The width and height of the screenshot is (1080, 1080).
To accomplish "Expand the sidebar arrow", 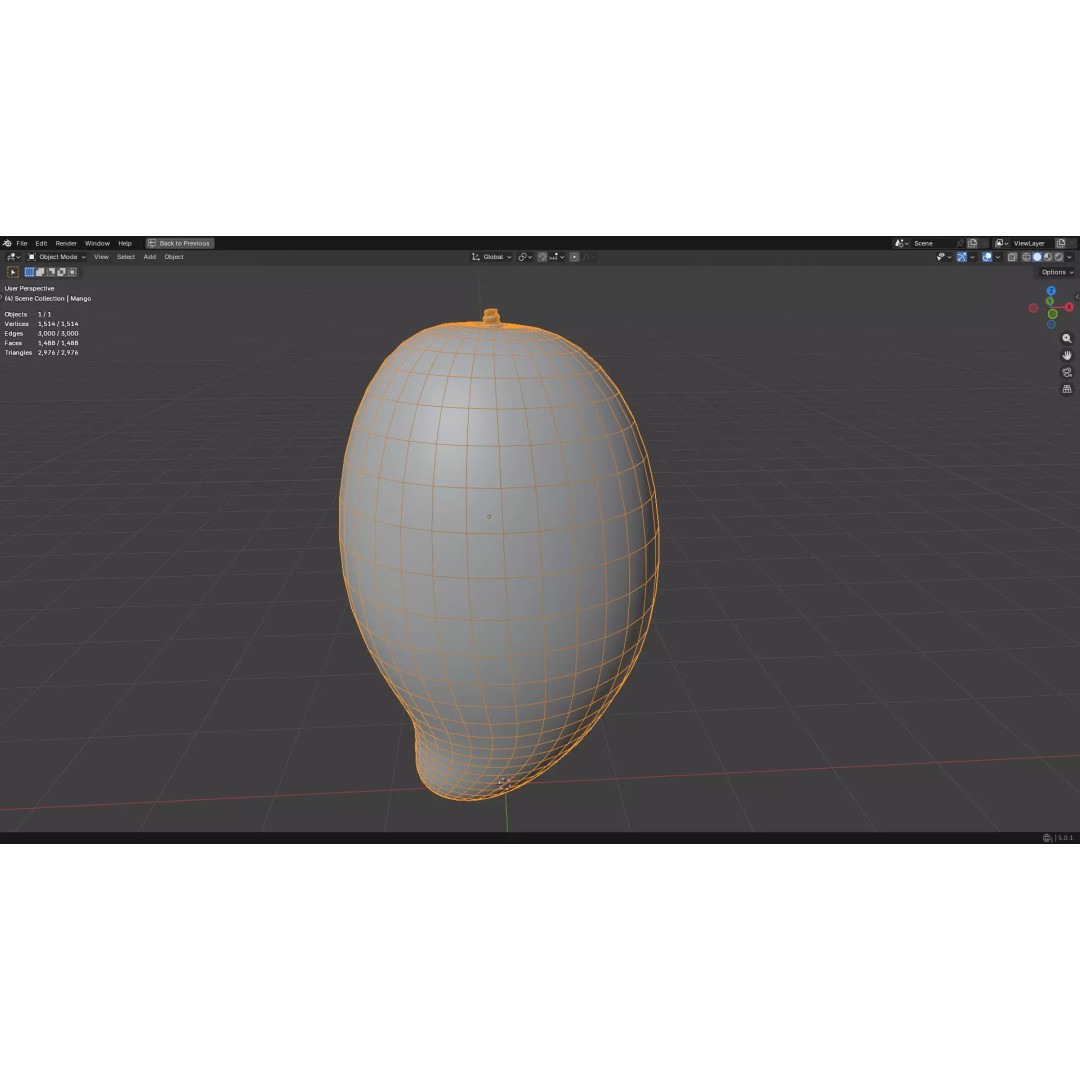I will 1077,296.
